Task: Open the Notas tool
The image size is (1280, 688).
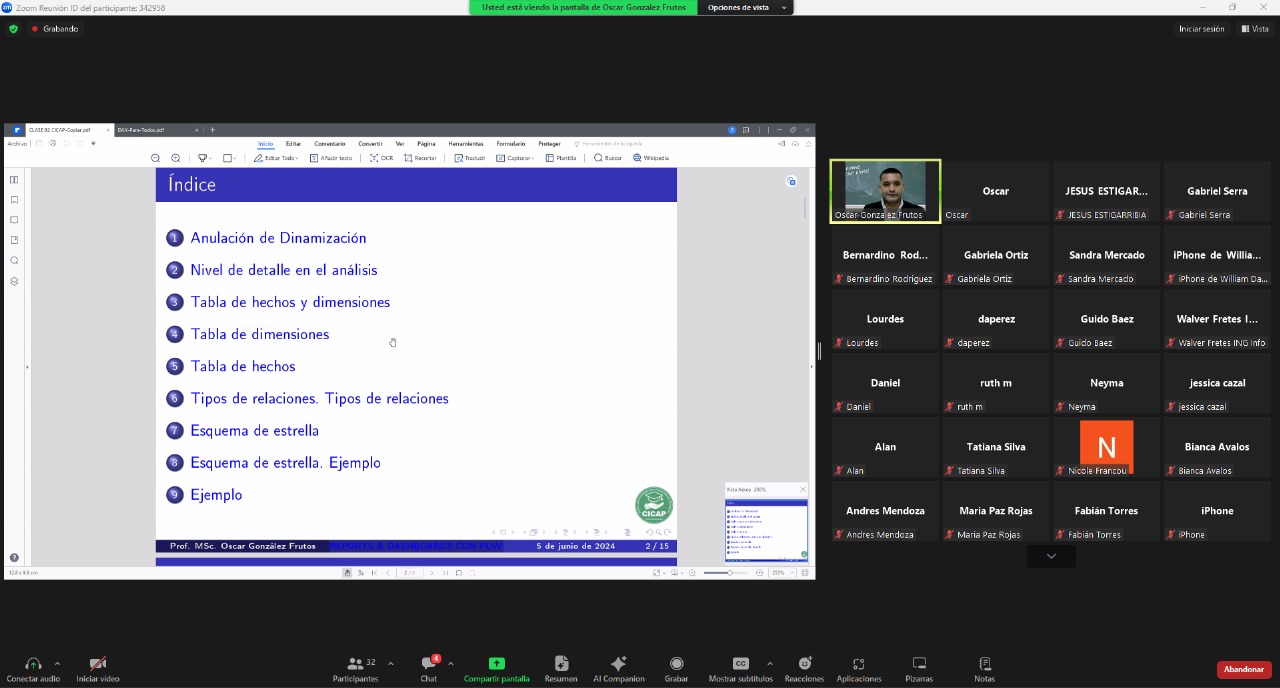Action: [x=984, y=668]
